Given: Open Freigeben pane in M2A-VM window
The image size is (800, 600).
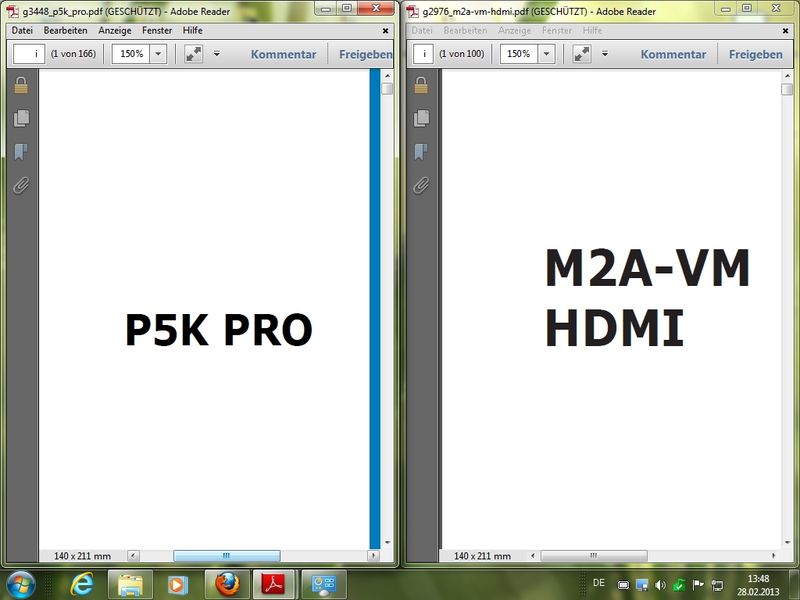Looking at the screenshot, I should (756, 54).
